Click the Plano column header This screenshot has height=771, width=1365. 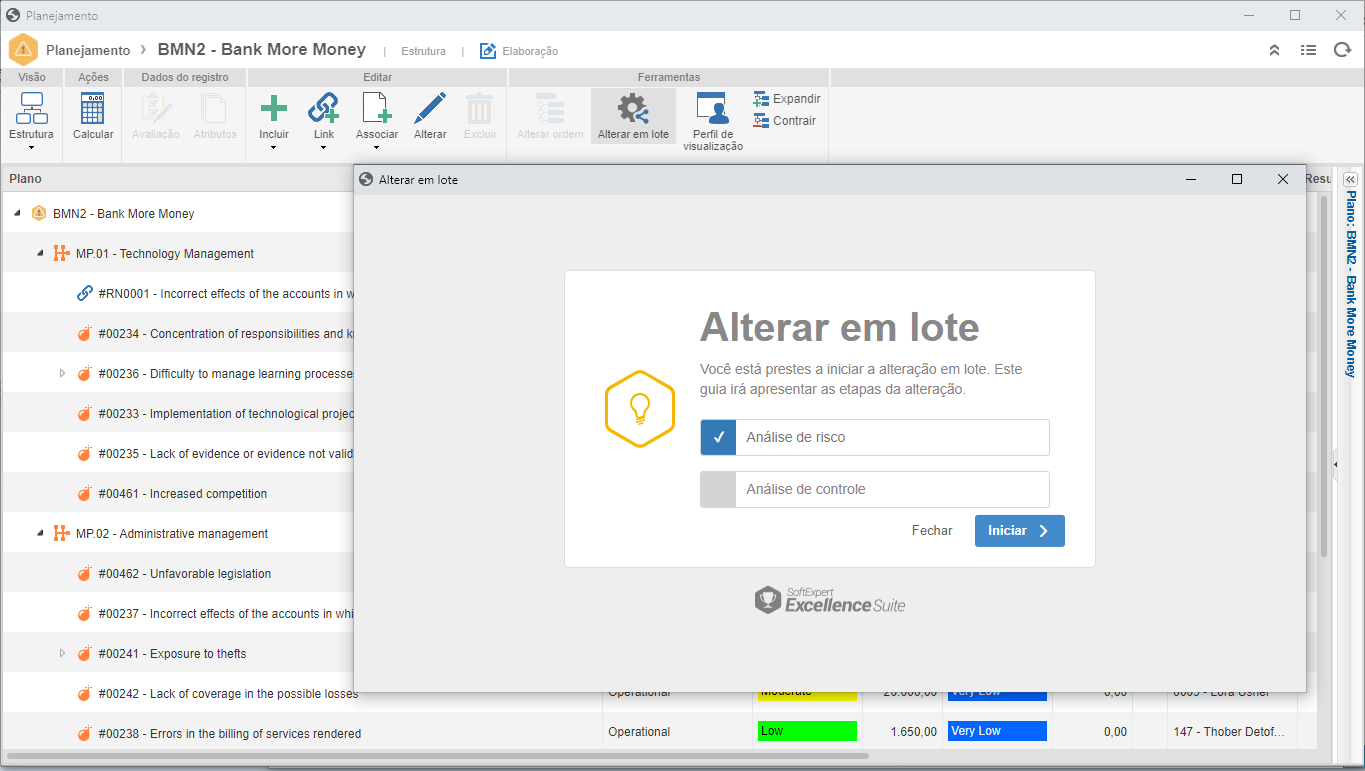pyautogui.click(x=178, y=178)
